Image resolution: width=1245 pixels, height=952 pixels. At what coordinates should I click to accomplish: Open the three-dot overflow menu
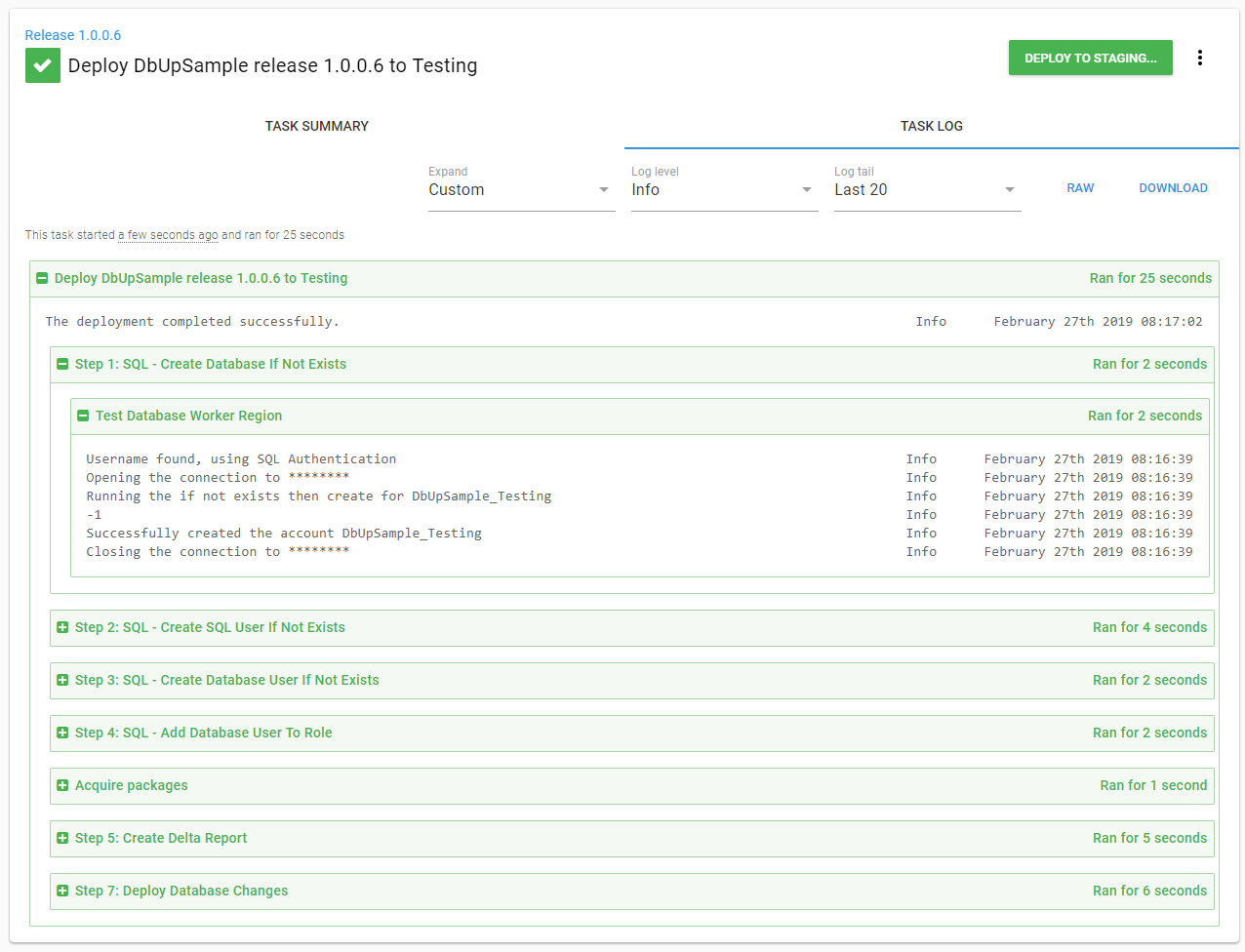[1199, 59]
